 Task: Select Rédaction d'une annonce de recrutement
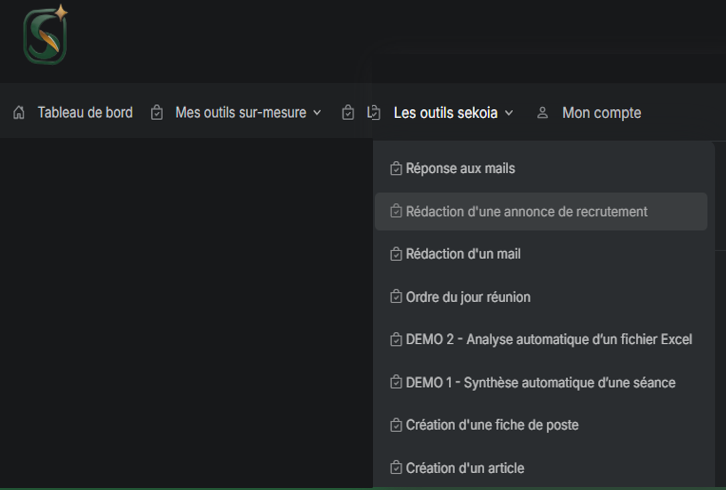[526, 212]
